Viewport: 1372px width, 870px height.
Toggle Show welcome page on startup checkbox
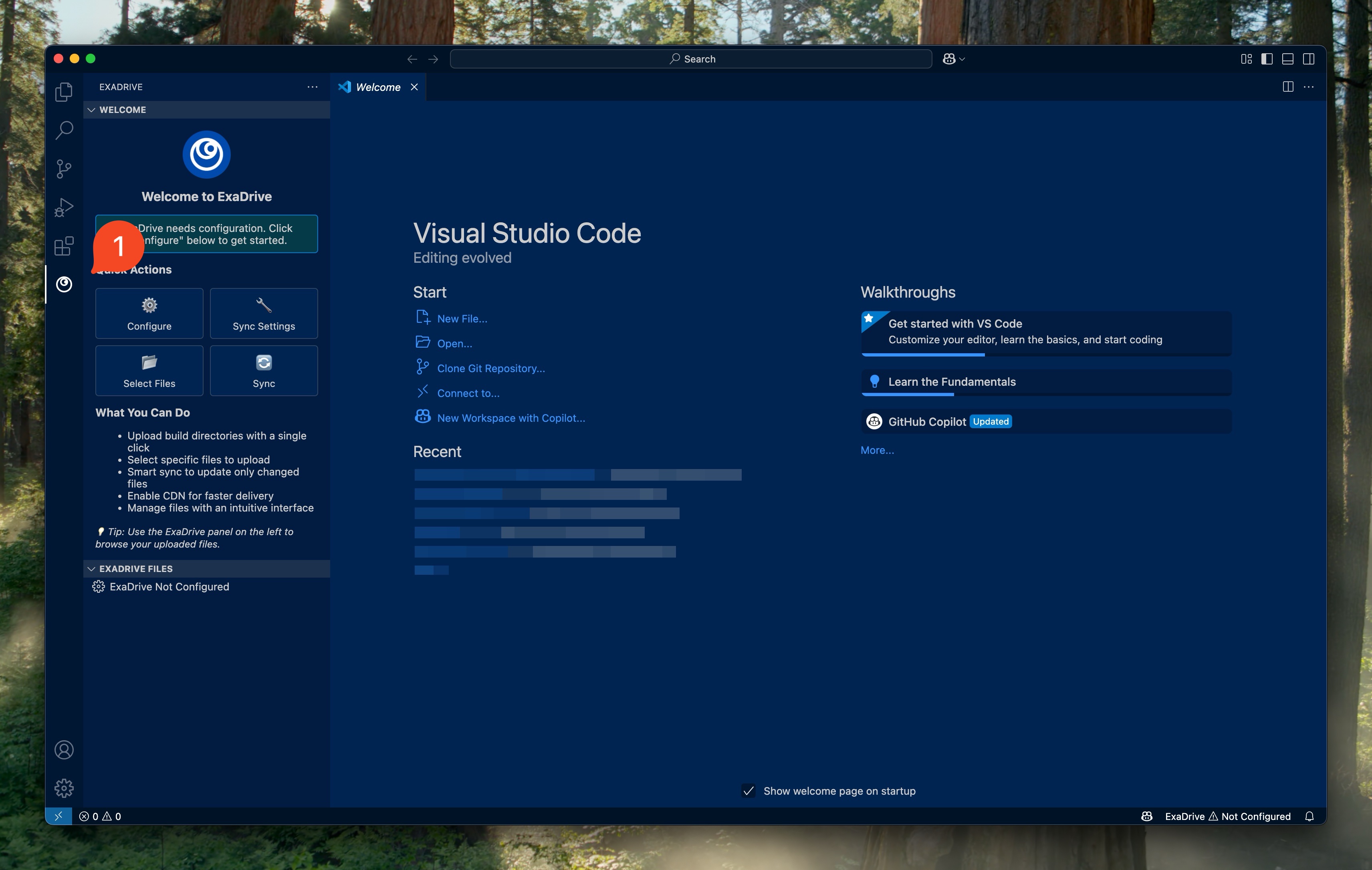coord(749,791)
